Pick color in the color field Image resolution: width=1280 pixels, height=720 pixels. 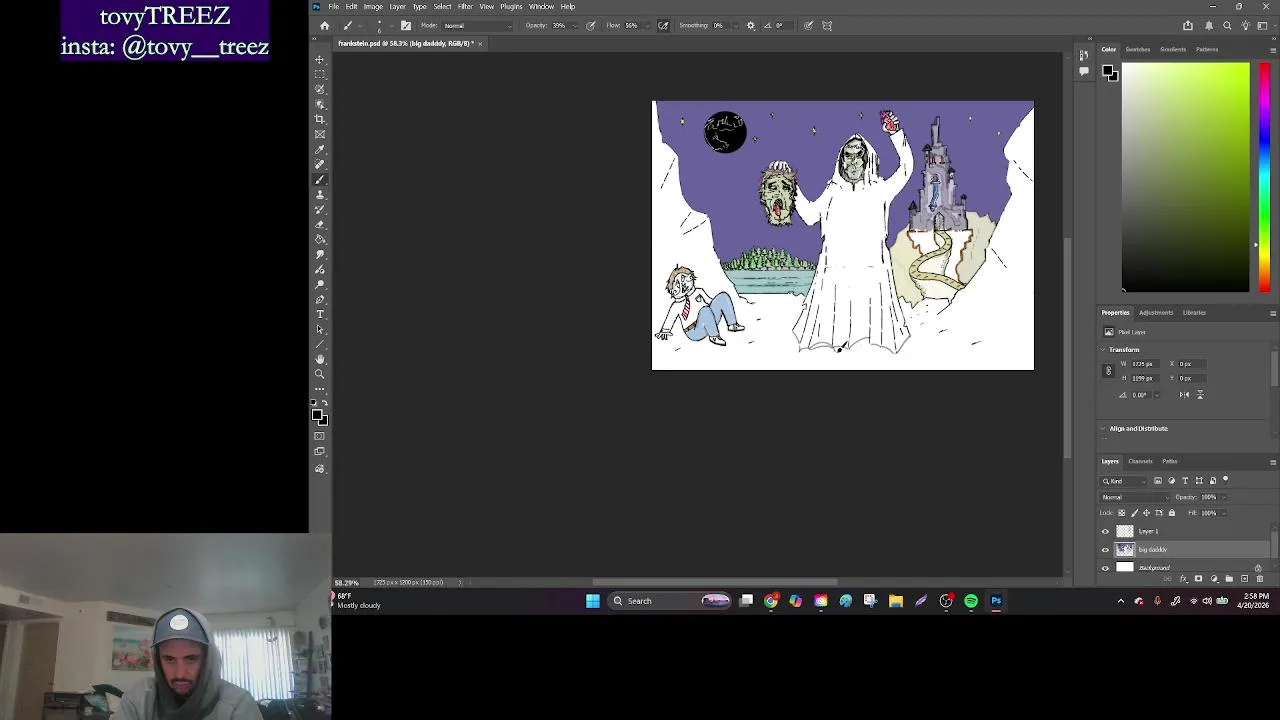pos(1185,177)
